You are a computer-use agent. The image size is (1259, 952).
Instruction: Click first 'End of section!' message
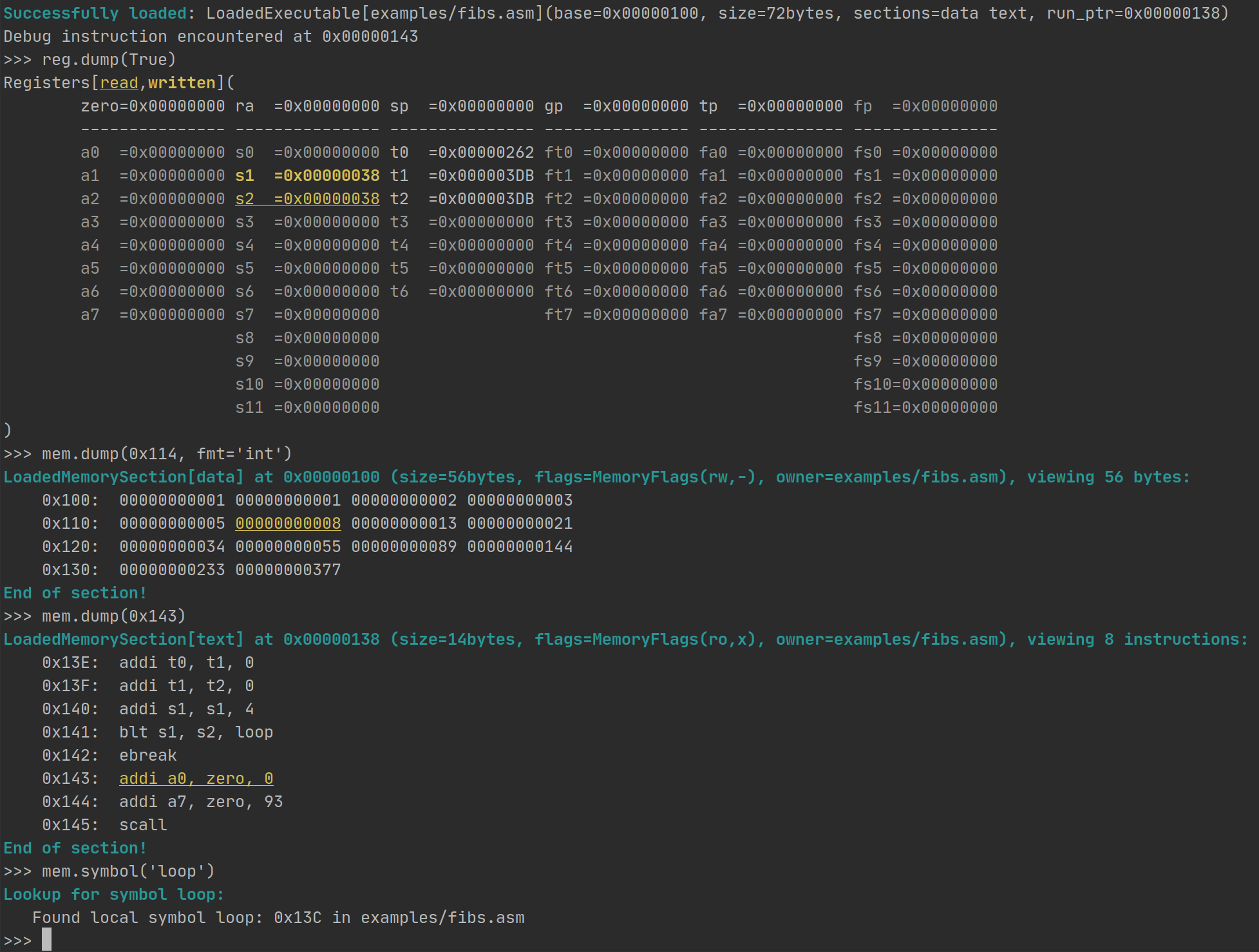(75, 593)
